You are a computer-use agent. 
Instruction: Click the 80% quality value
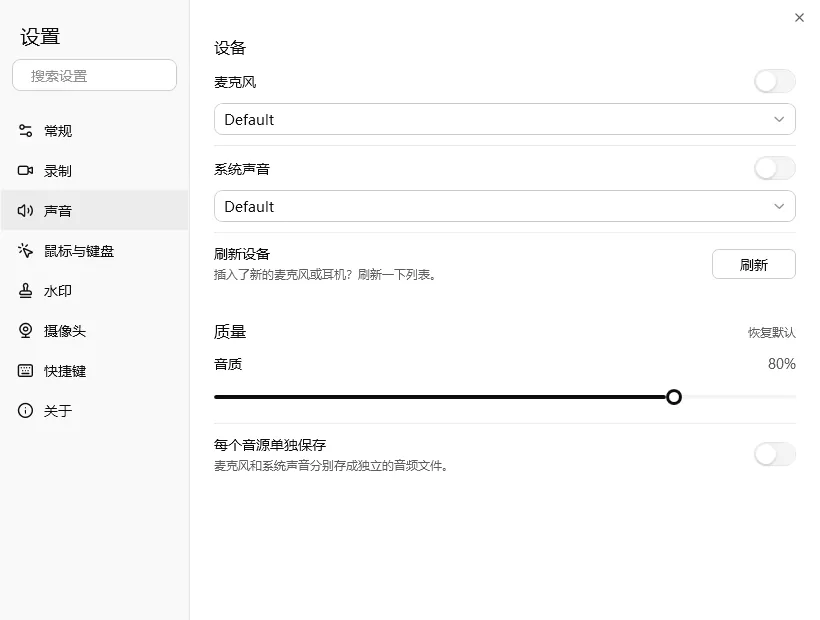781,364
